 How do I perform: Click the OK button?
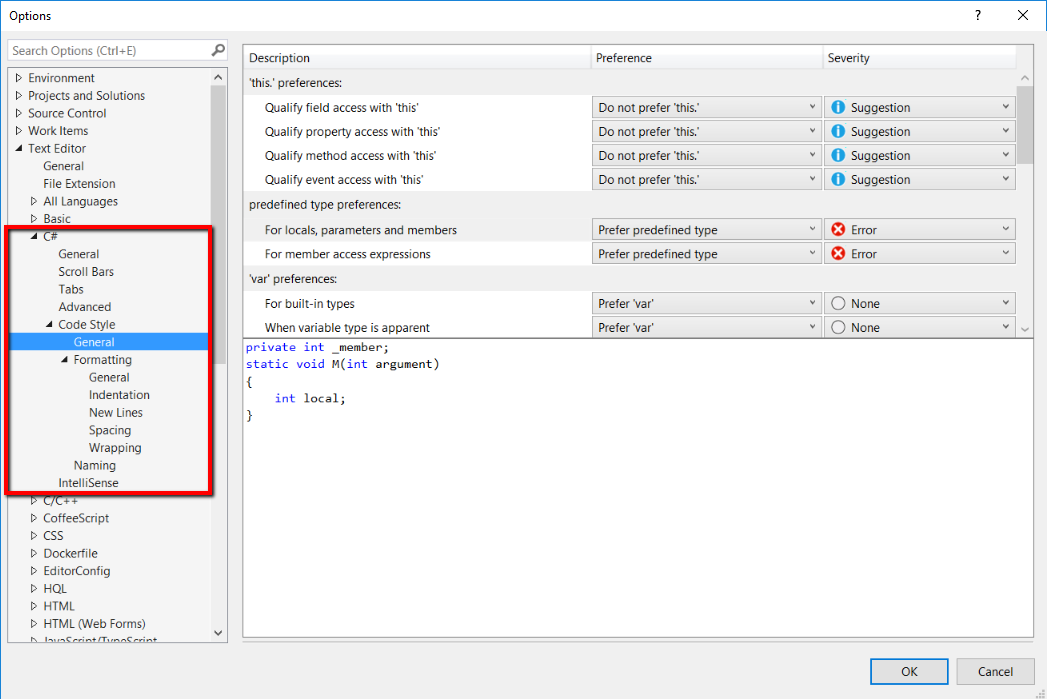point(909,671)
